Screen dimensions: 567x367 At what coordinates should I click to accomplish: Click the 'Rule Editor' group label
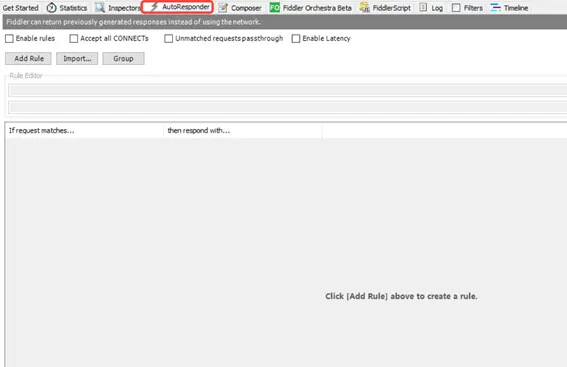[x=26, y=76]
